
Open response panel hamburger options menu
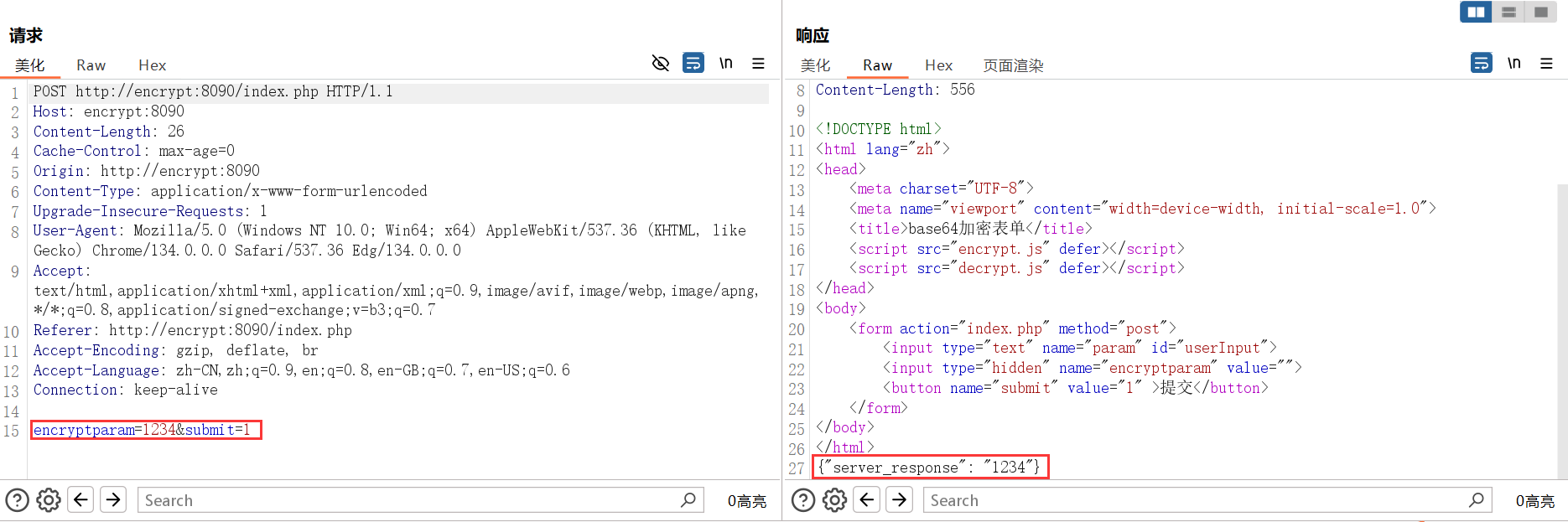click(x=1546, y=63)
